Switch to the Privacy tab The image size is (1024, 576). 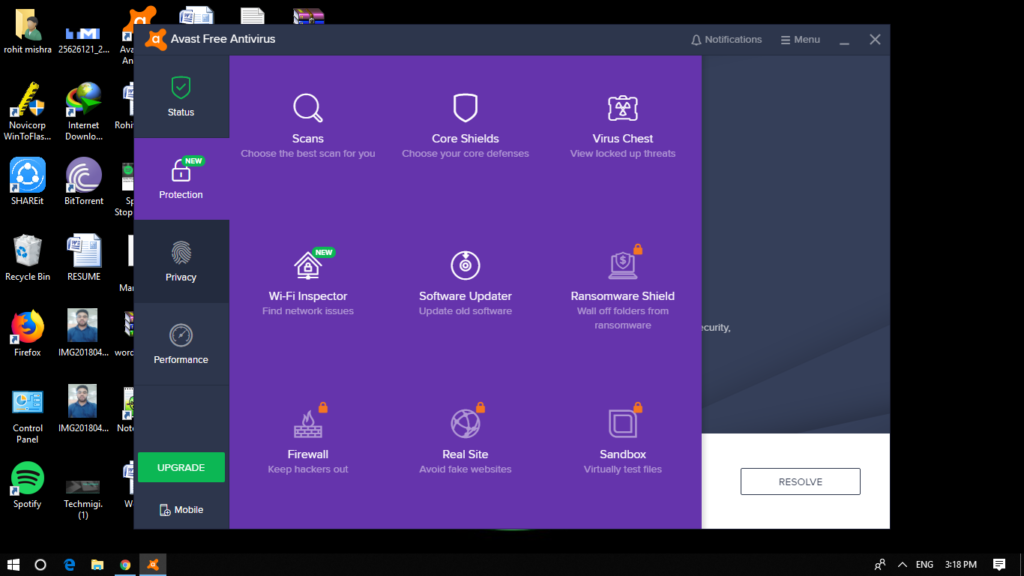coord(181,261)
